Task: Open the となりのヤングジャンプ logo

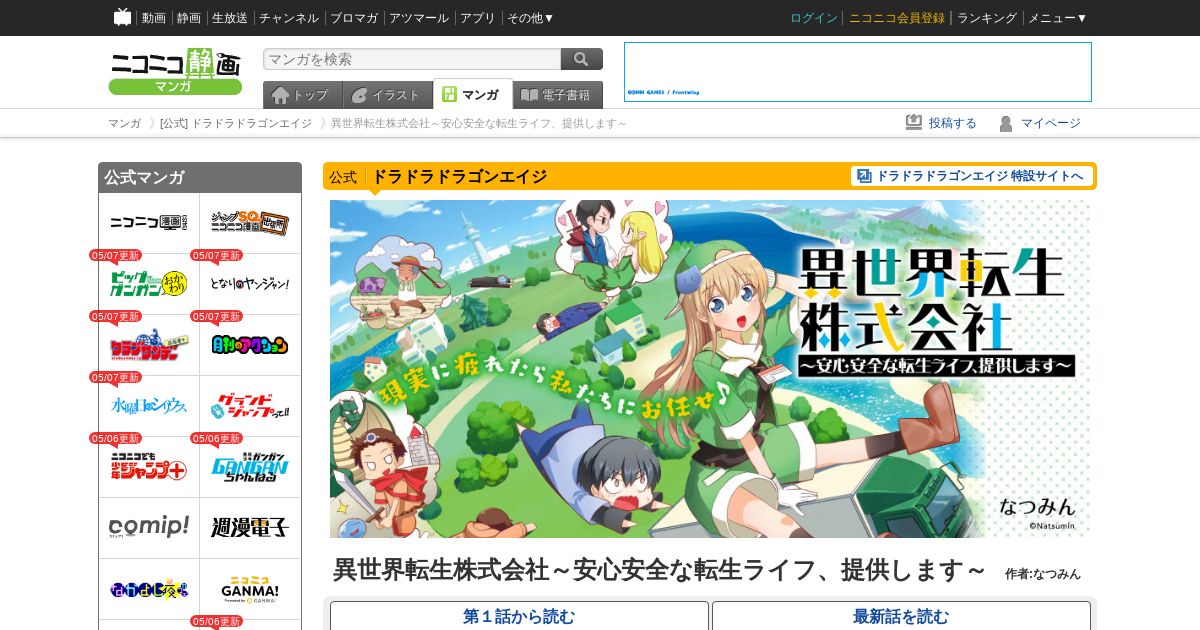Action: (250, 284)
